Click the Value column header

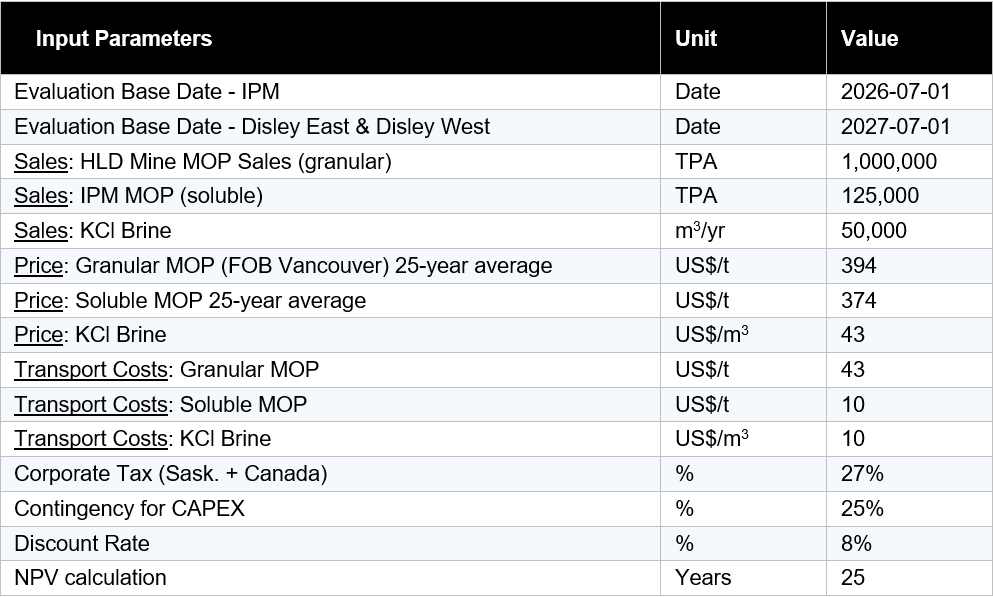pyautogui.click(x=869, y=39)
